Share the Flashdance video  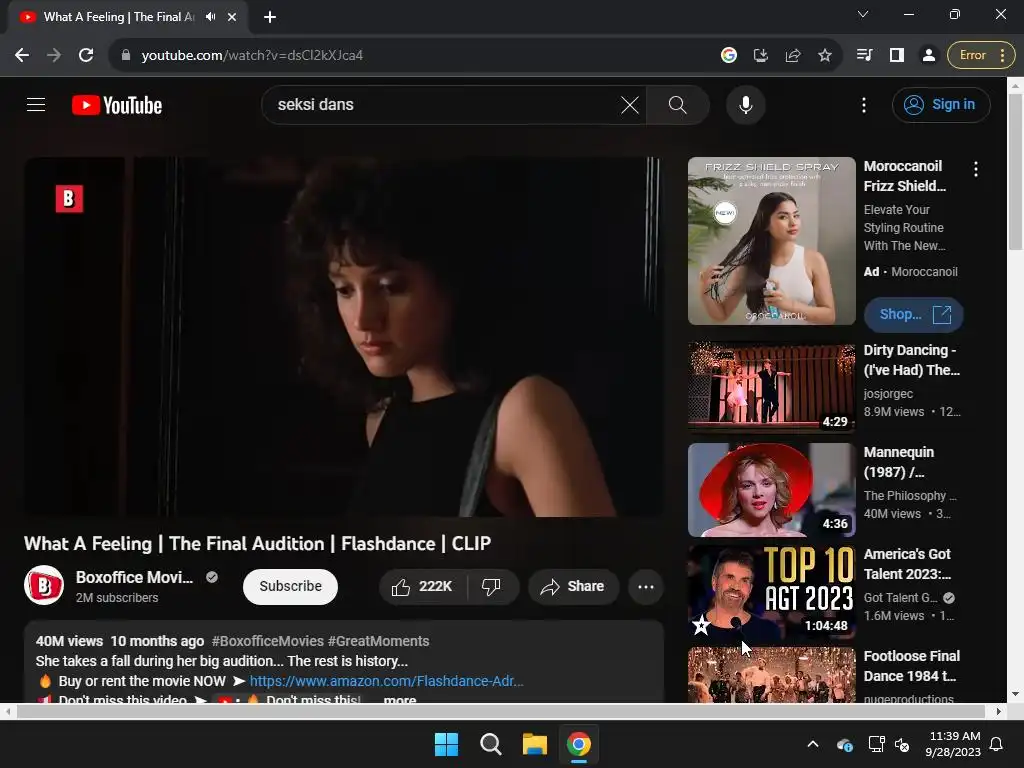coord(573,586)
